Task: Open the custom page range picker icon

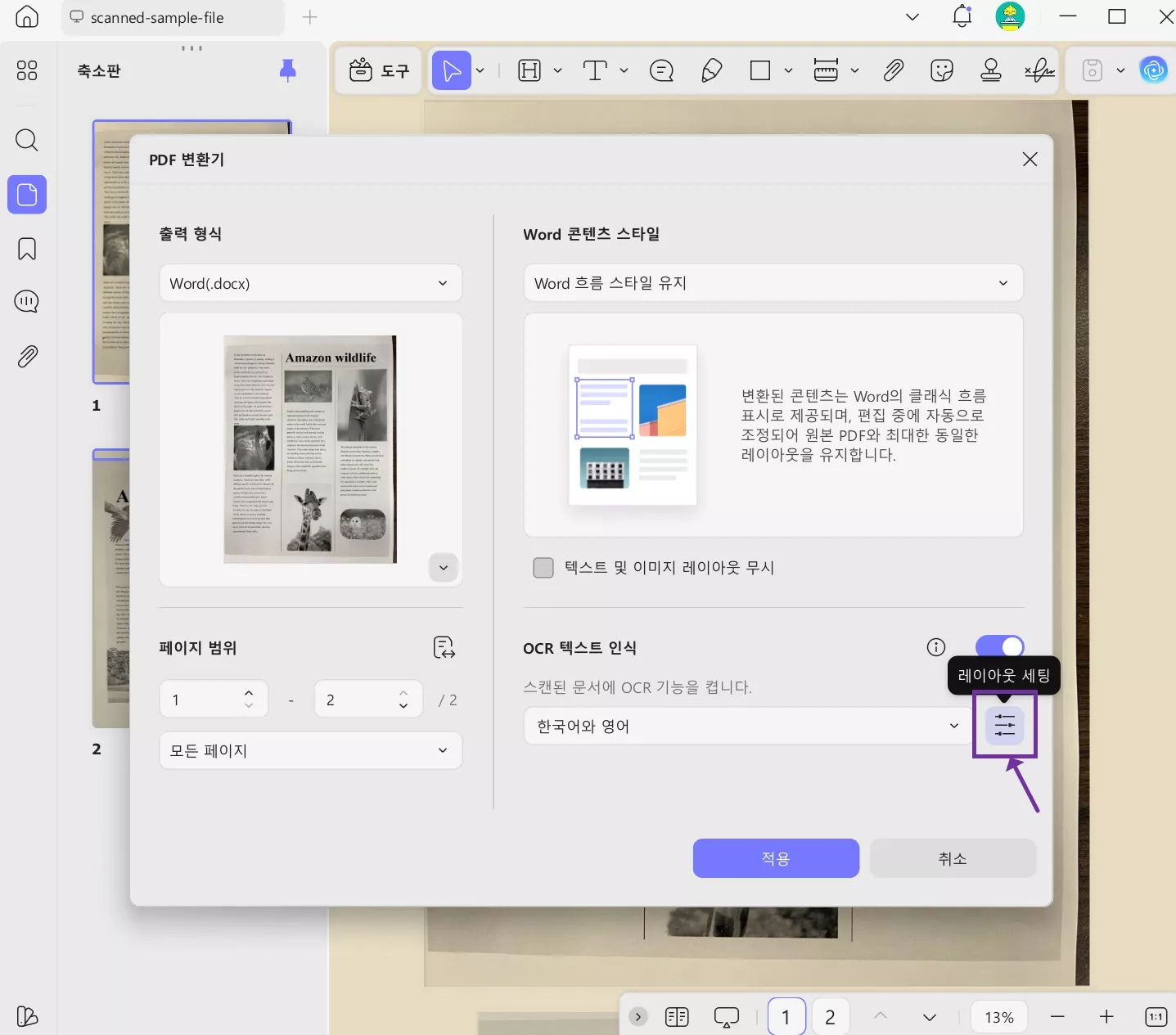Action: (443, 647)
